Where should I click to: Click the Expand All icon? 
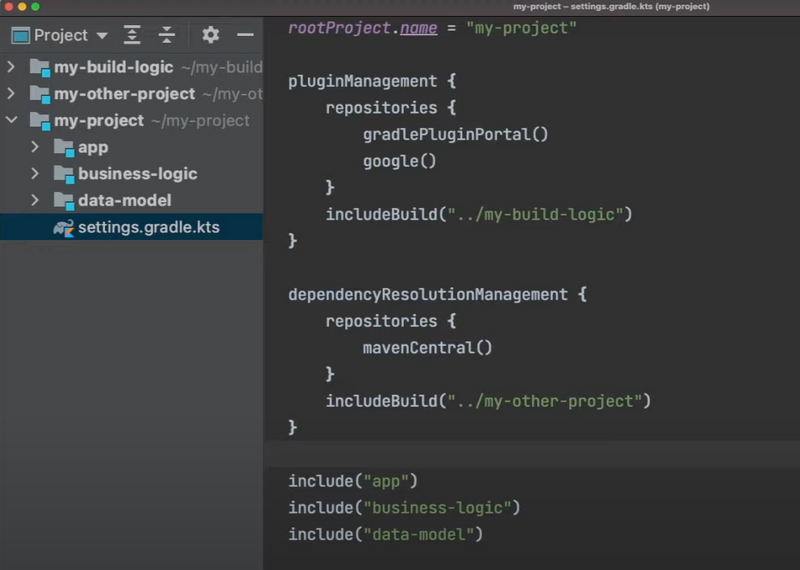coord(132,35)
